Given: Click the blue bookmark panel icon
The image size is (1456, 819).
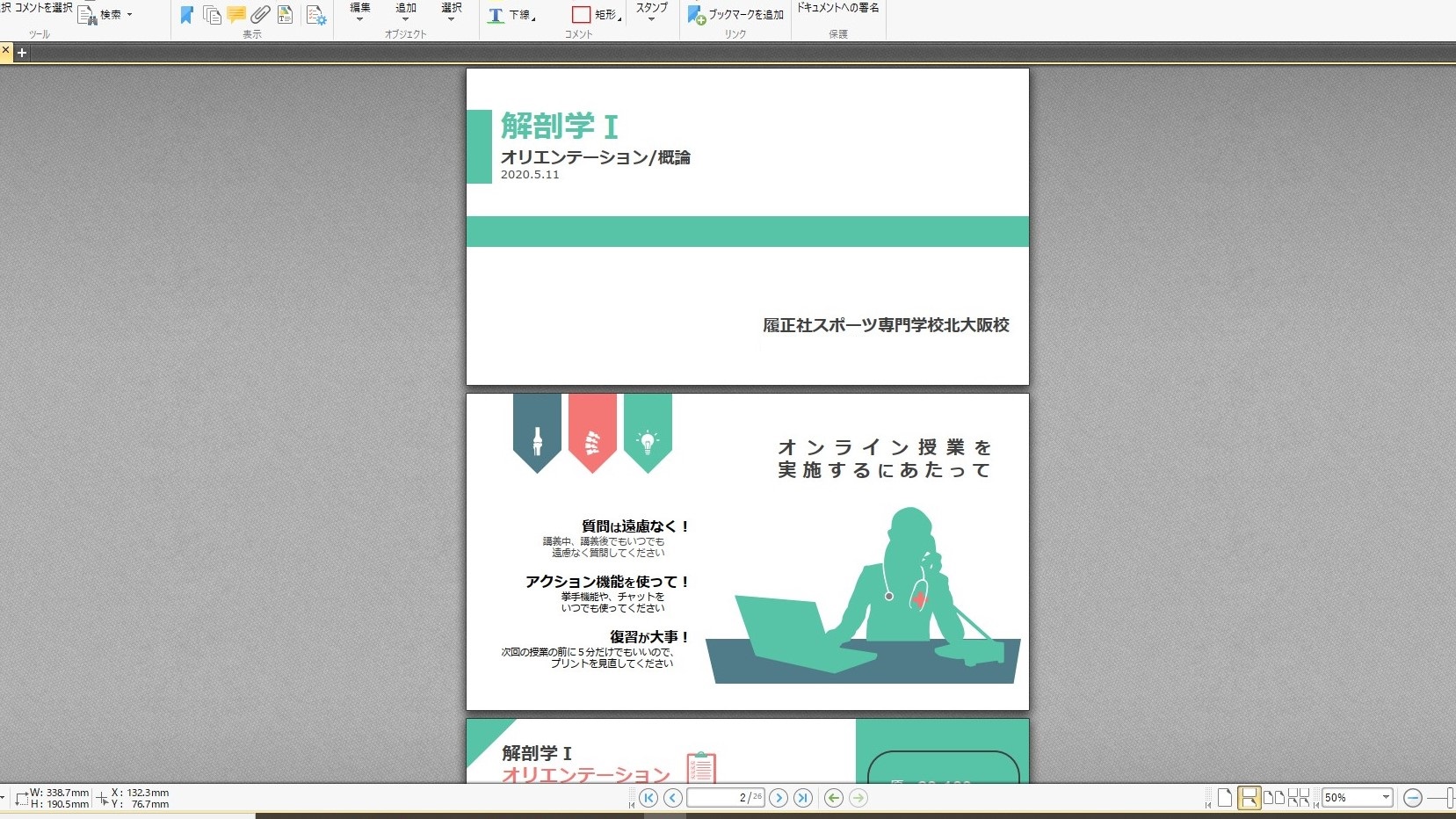Looking at the screenshot, I should tap(186, 15).
